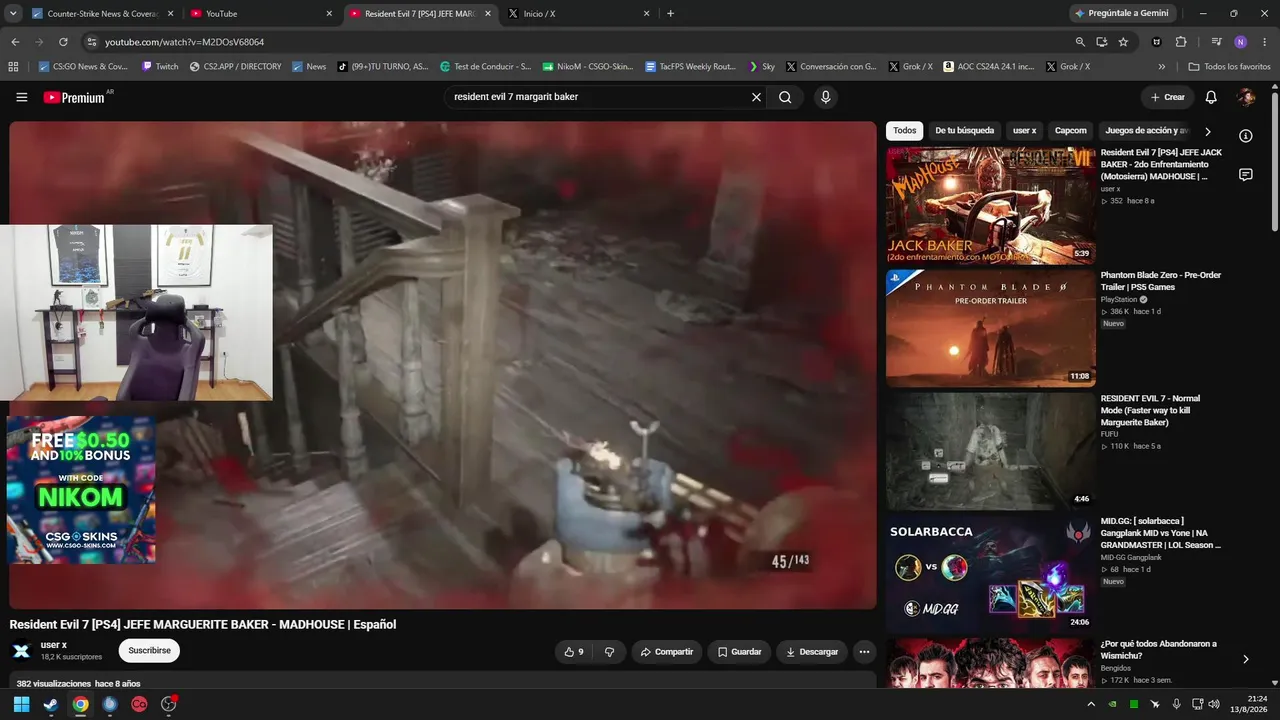Switch to the Inicio / X tab

coord(579,14)
